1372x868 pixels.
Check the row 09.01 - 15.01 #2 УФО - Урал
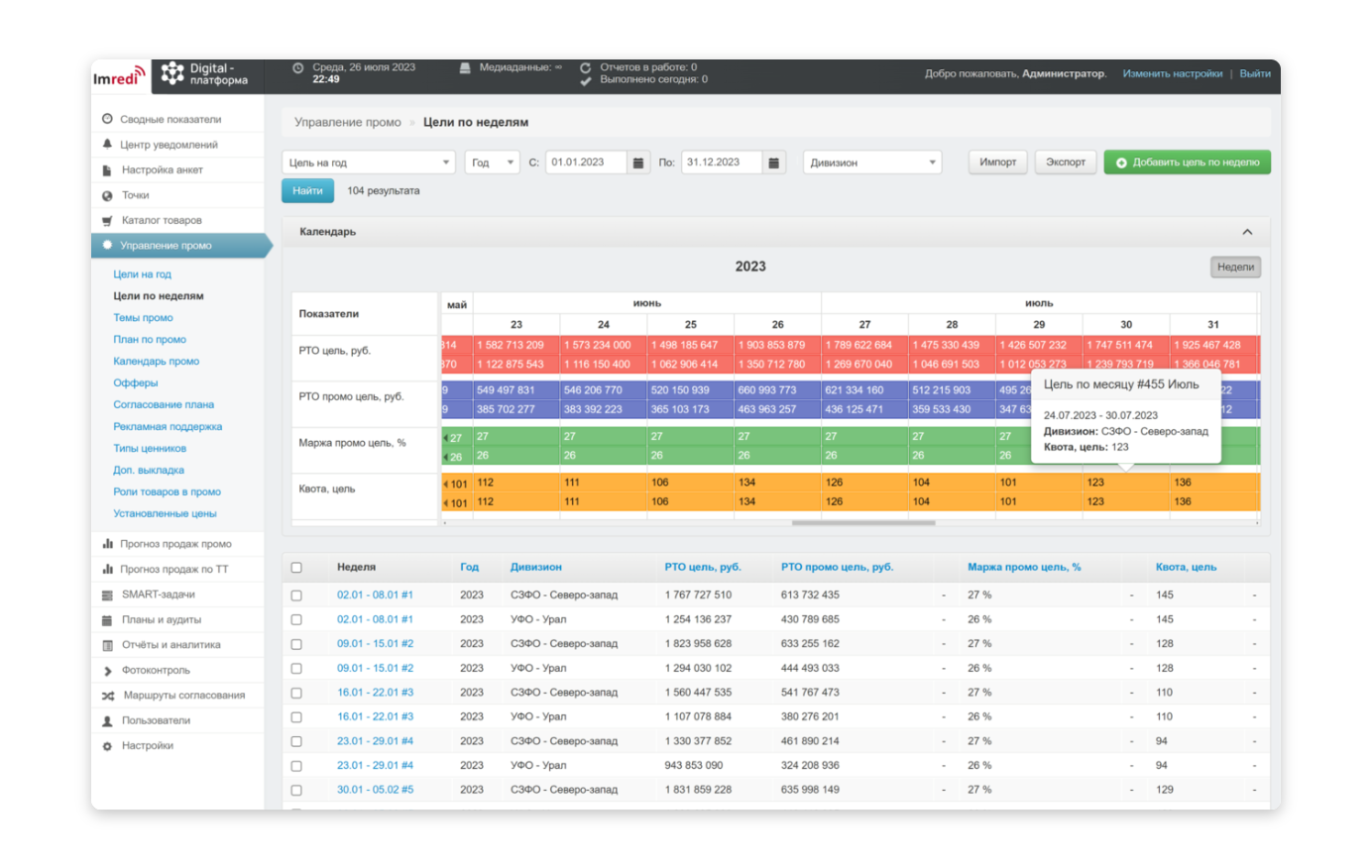click(x=296, y=669)
